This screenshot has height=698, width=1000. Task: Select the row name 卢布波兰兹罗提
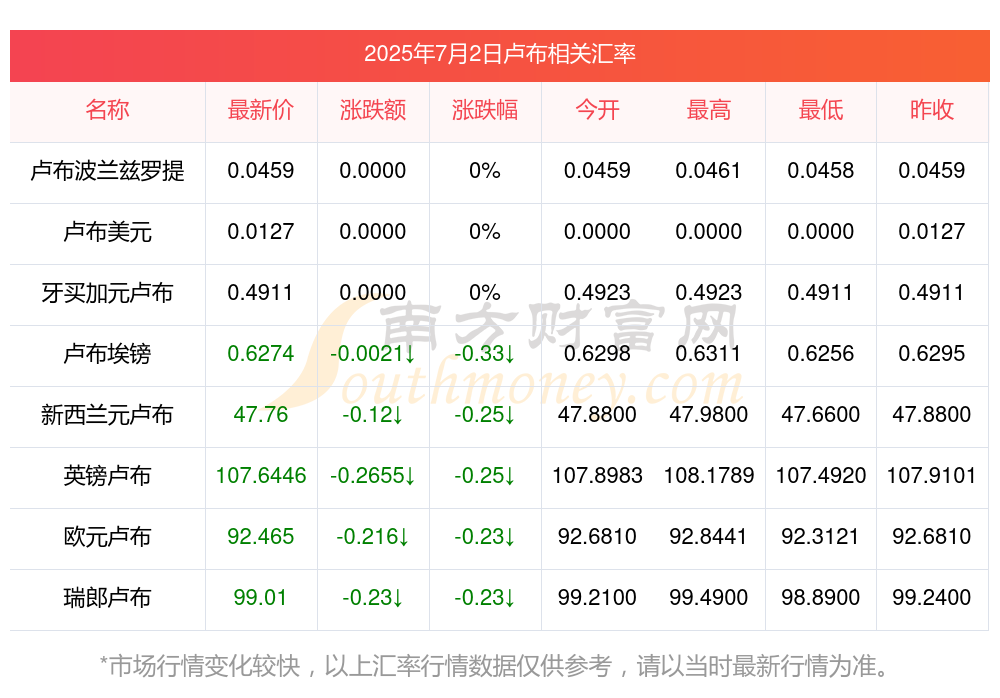(x=107, y=171)
